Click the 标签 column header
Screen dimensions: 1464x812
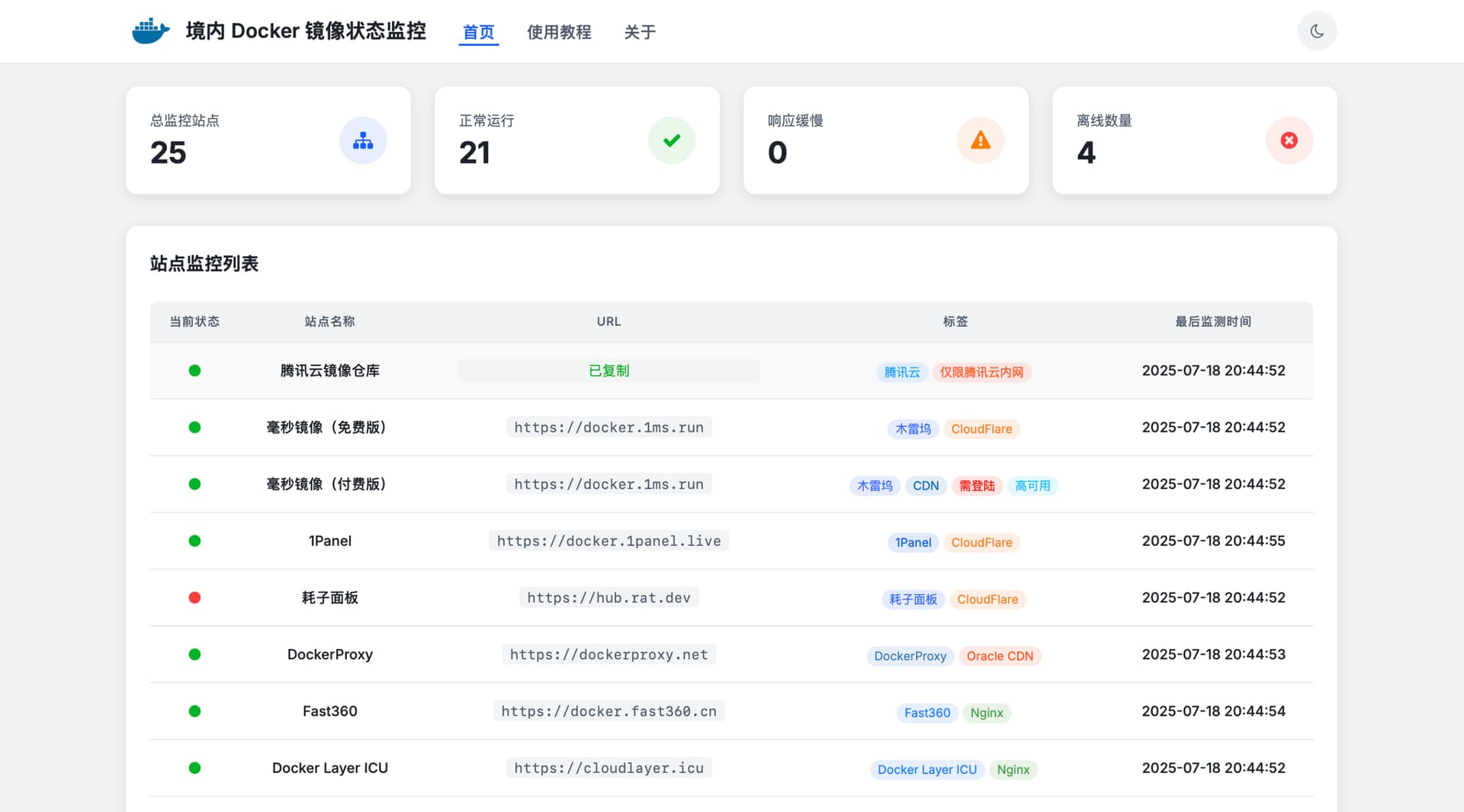point(955,322)
